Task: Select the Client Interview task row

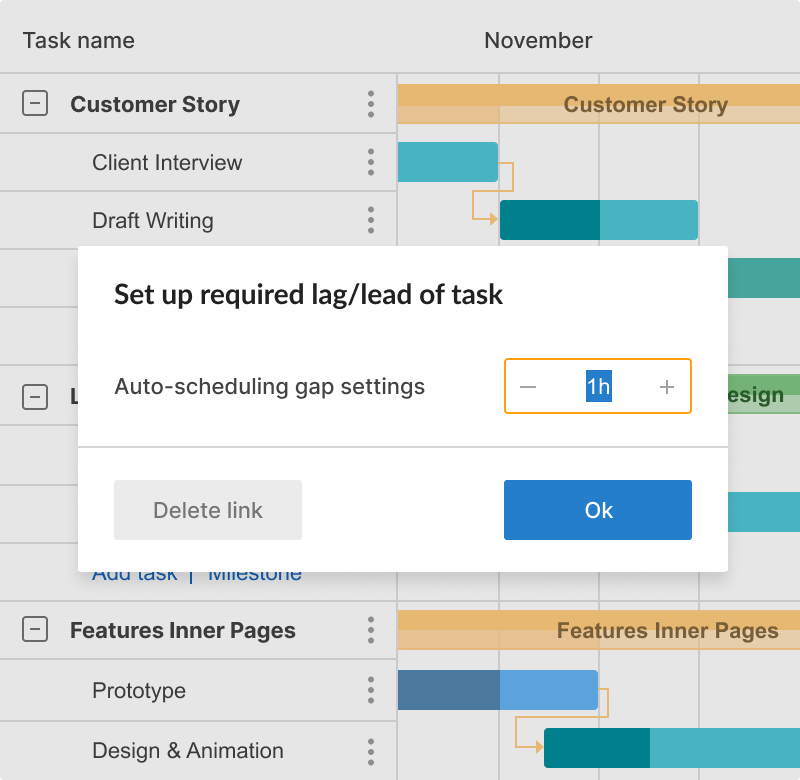Action: 167,162
